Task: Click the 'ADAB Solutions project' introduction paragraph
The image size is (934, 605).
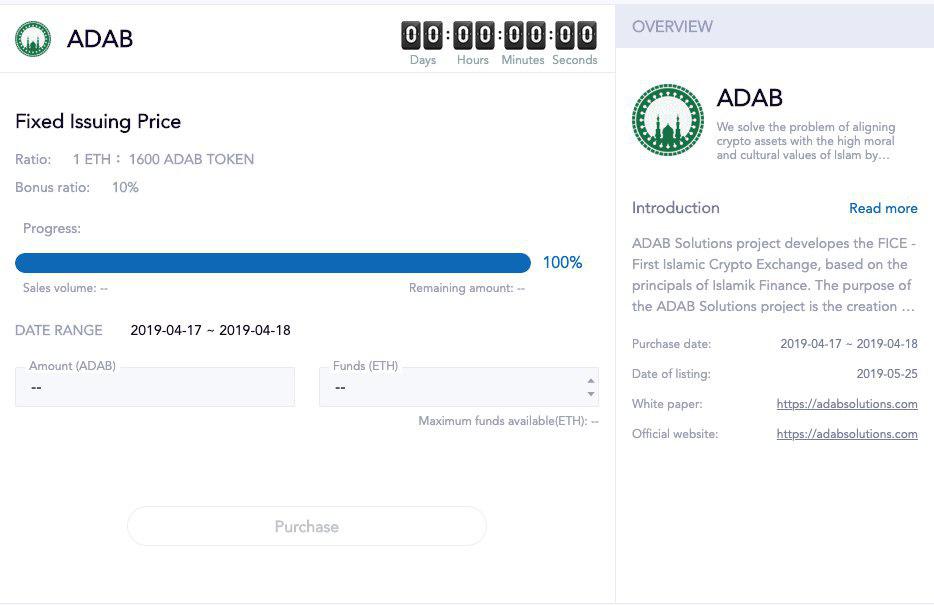Action: [774, 275]
